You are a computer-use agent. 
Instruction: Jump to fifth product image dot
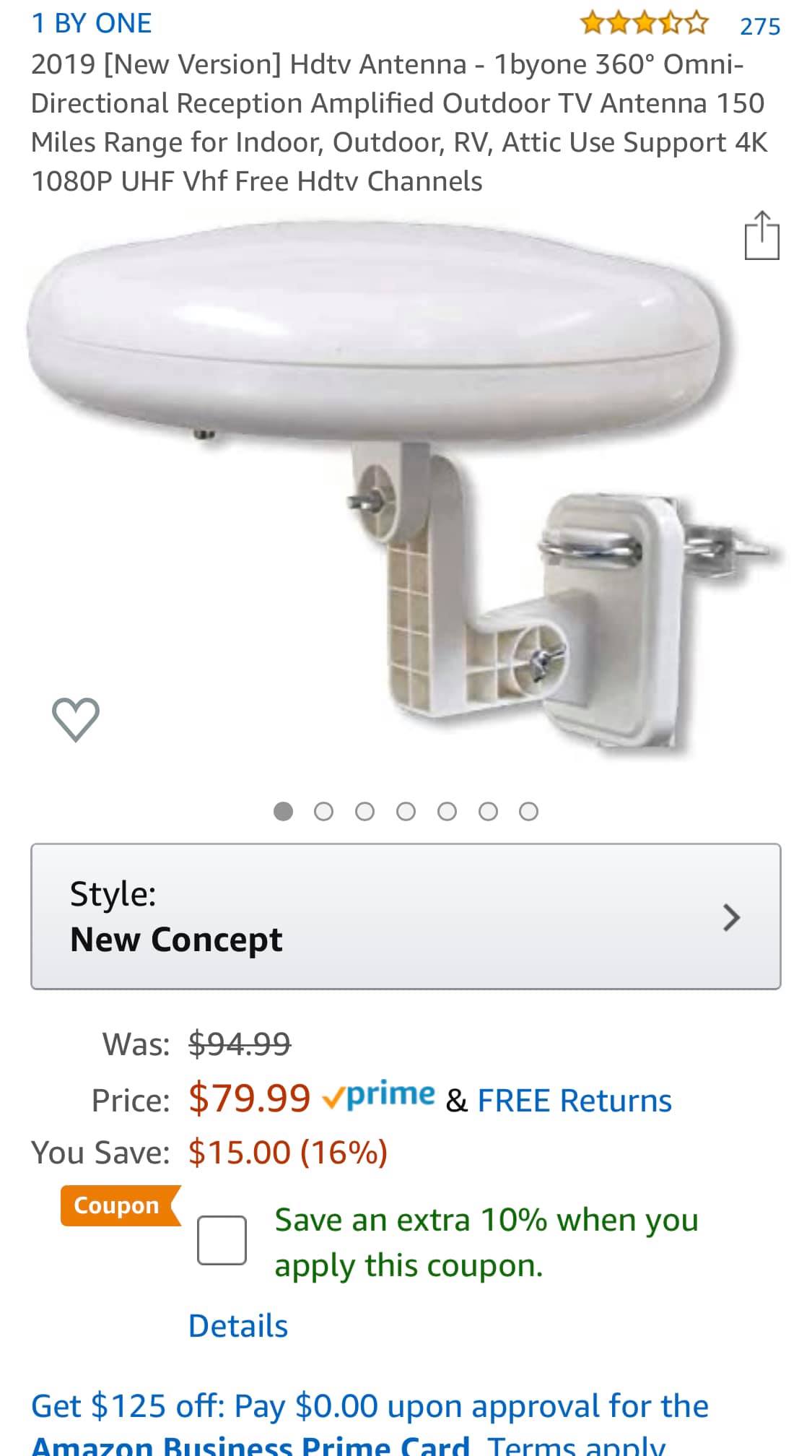[x=448, y=812]
